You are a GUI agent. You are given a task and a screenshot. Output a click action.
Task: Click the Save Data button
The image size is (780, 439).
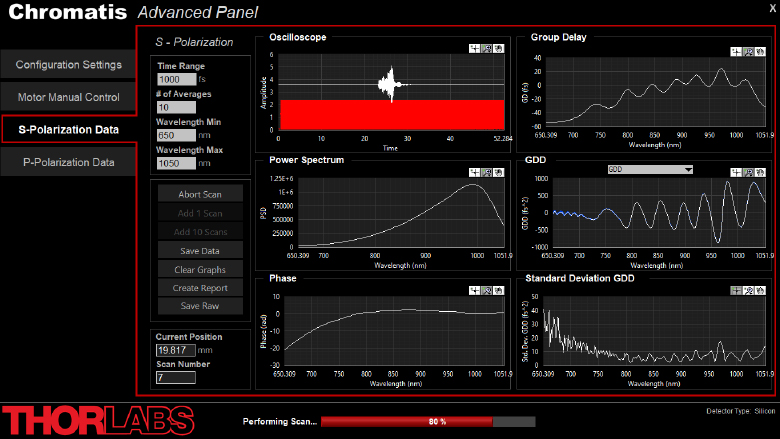pyautogui.click(x=200, y=250)
